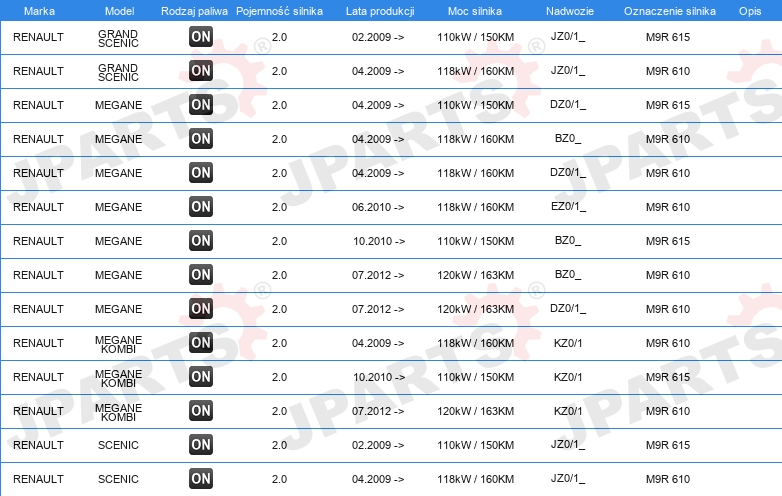Select the Lata produkcji column header

380,11
